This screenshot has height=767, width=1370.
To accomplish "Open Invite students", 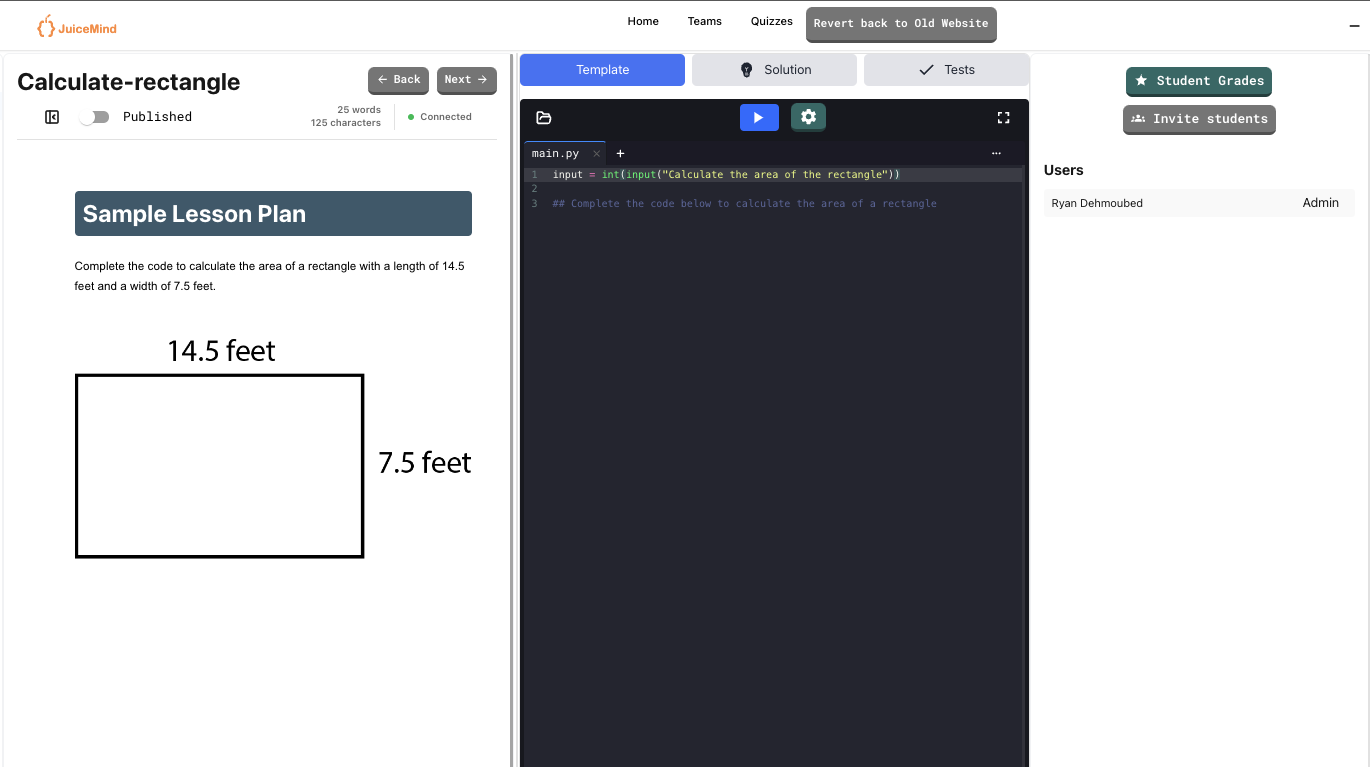I will pos(1198,119).
